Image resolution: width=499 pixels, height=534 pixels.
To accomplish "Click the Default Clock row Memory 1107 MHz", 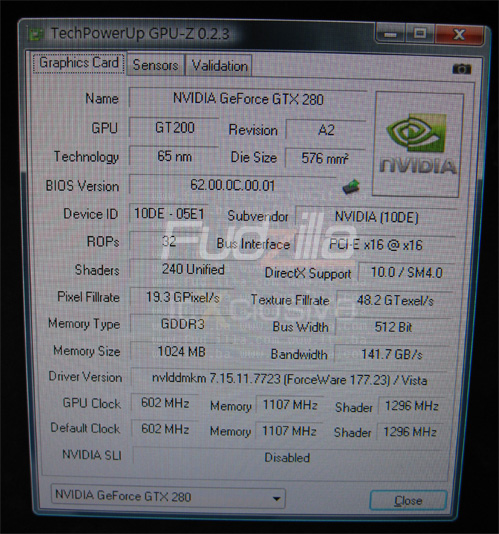I will click(289, 431).
